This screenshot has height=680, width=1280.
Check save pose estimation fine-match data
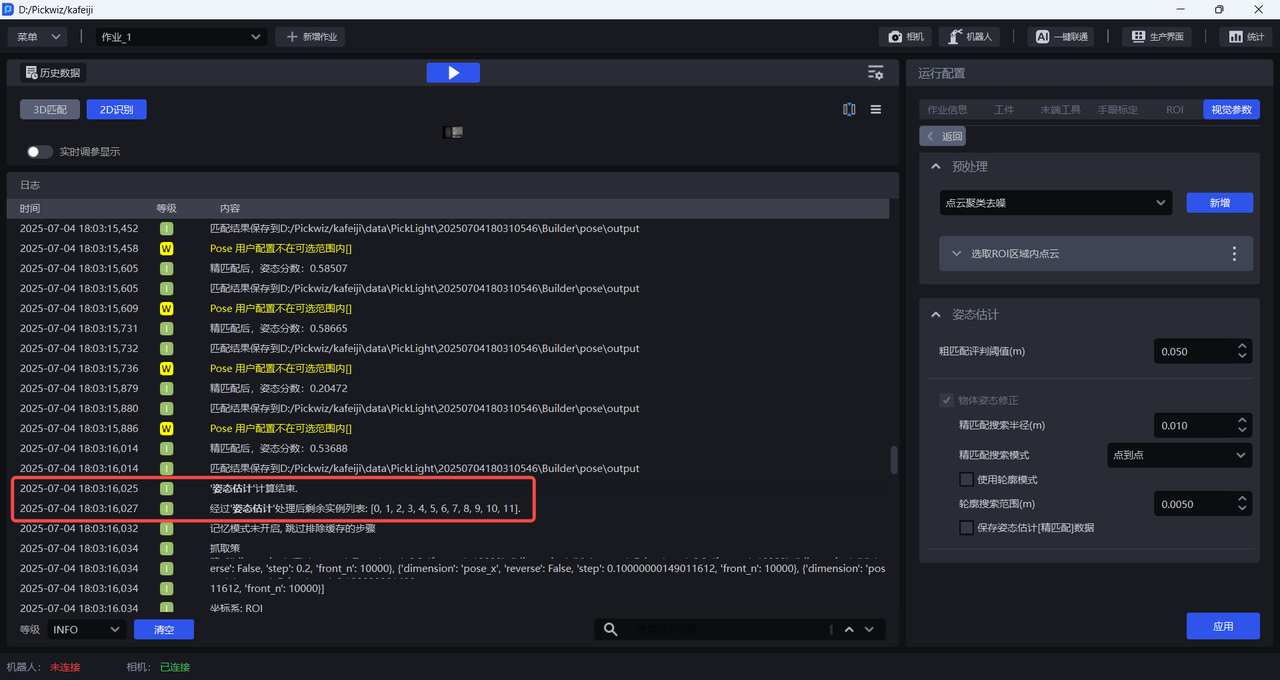(966, 528)
